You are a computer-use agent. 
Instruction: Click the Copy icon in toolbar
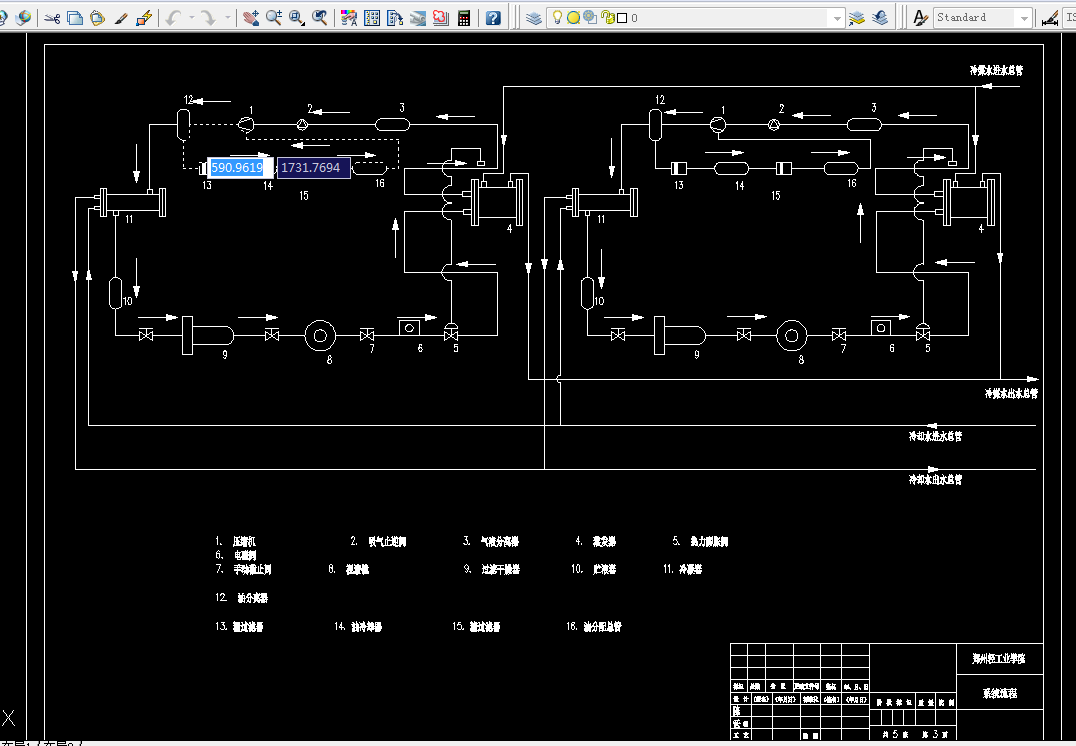point(75,19)
